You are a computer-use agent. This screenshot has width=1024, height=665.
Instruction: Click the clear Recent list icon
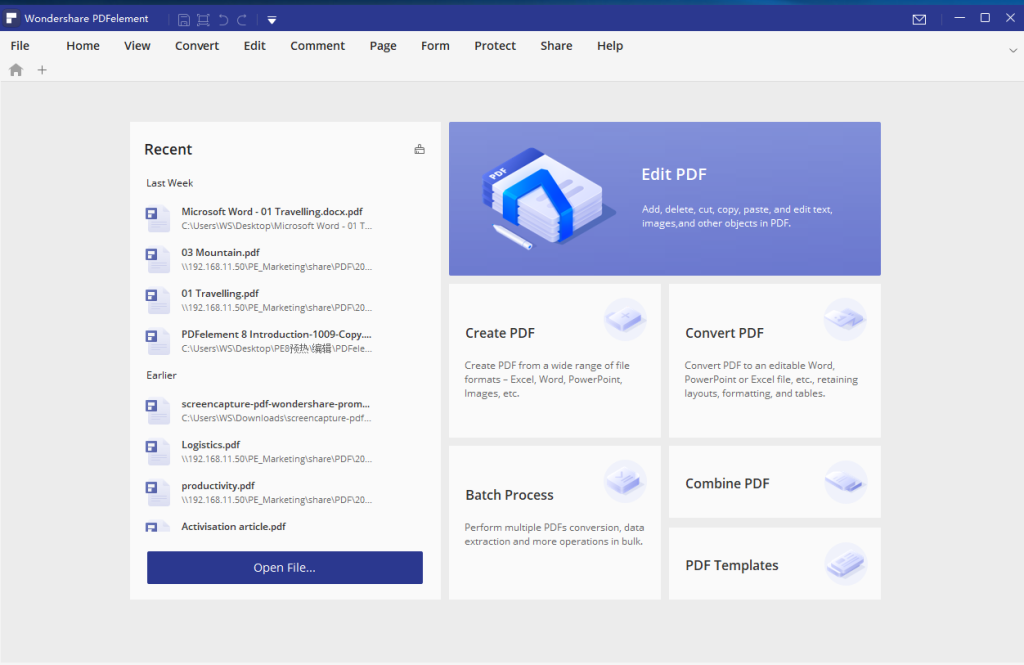[x=419, y=150]
